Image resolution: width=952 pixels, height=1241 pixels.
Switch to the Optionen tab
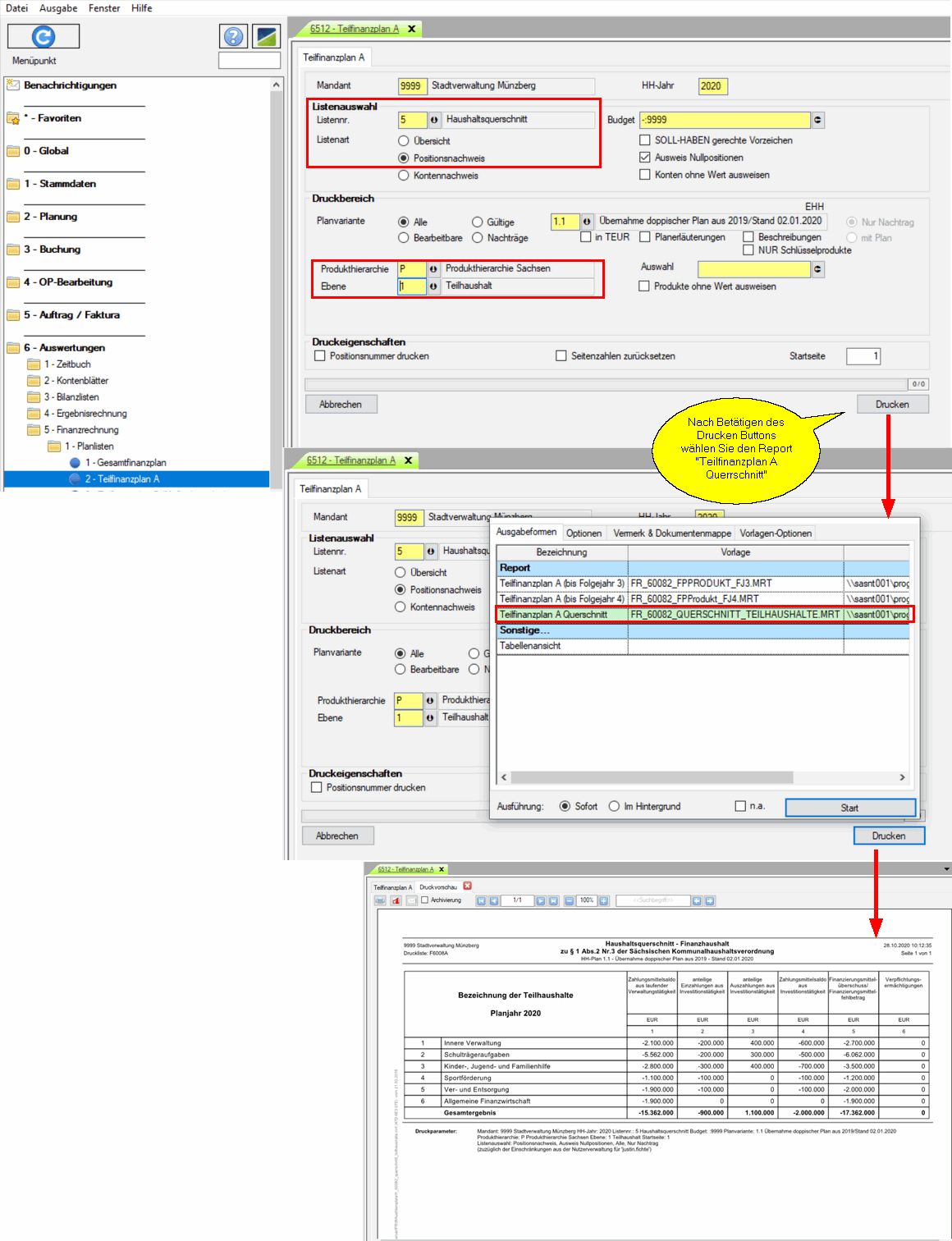(x=584, y=533)
